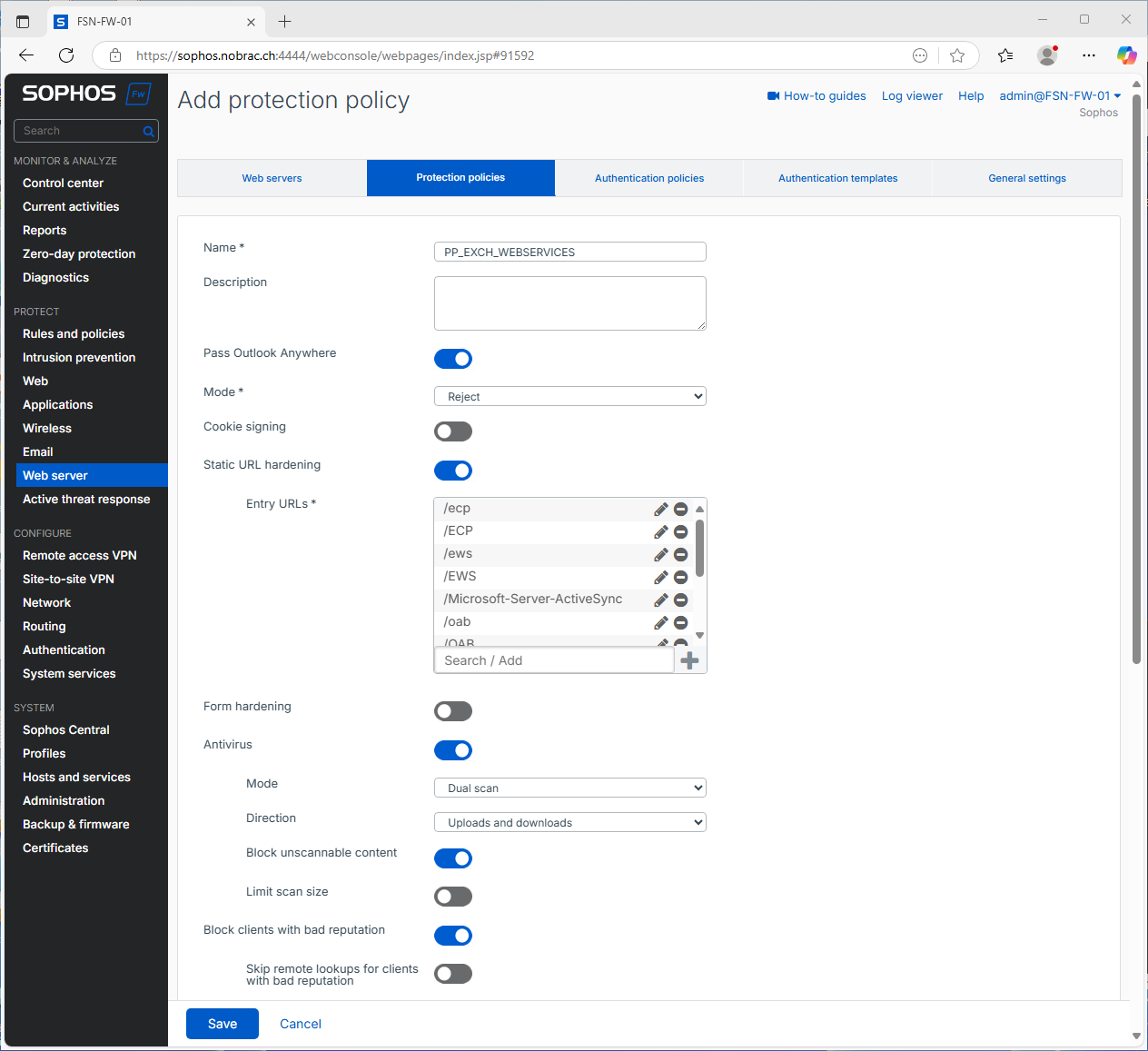The image size is (1148, 1051).
Task: Open the Copilot sidebar icon
Action: pyautogui.click(x=1127, y=55)
